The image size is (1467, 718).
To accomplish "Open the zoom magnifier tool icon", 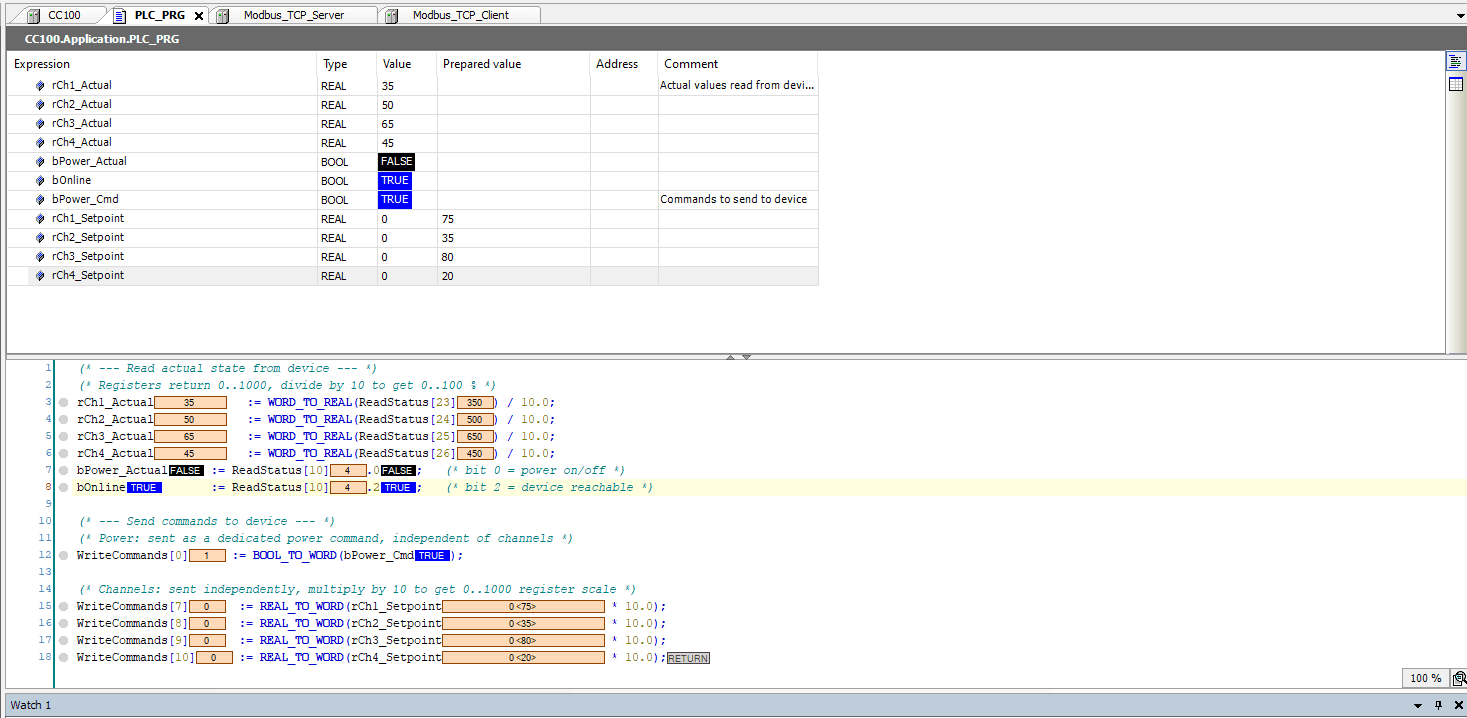I will coord(1459,678).
